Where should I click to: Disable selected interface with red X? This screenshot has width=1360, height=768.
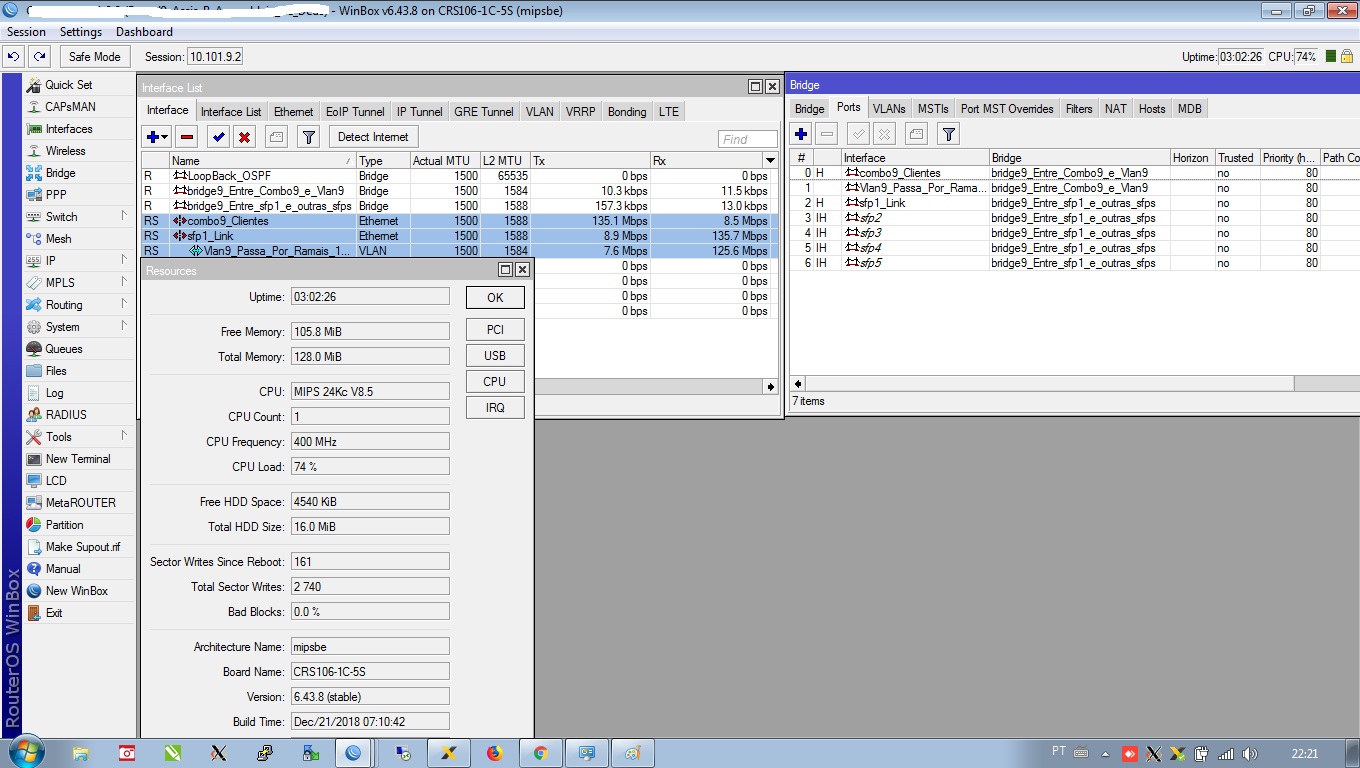tap(244, 137)
